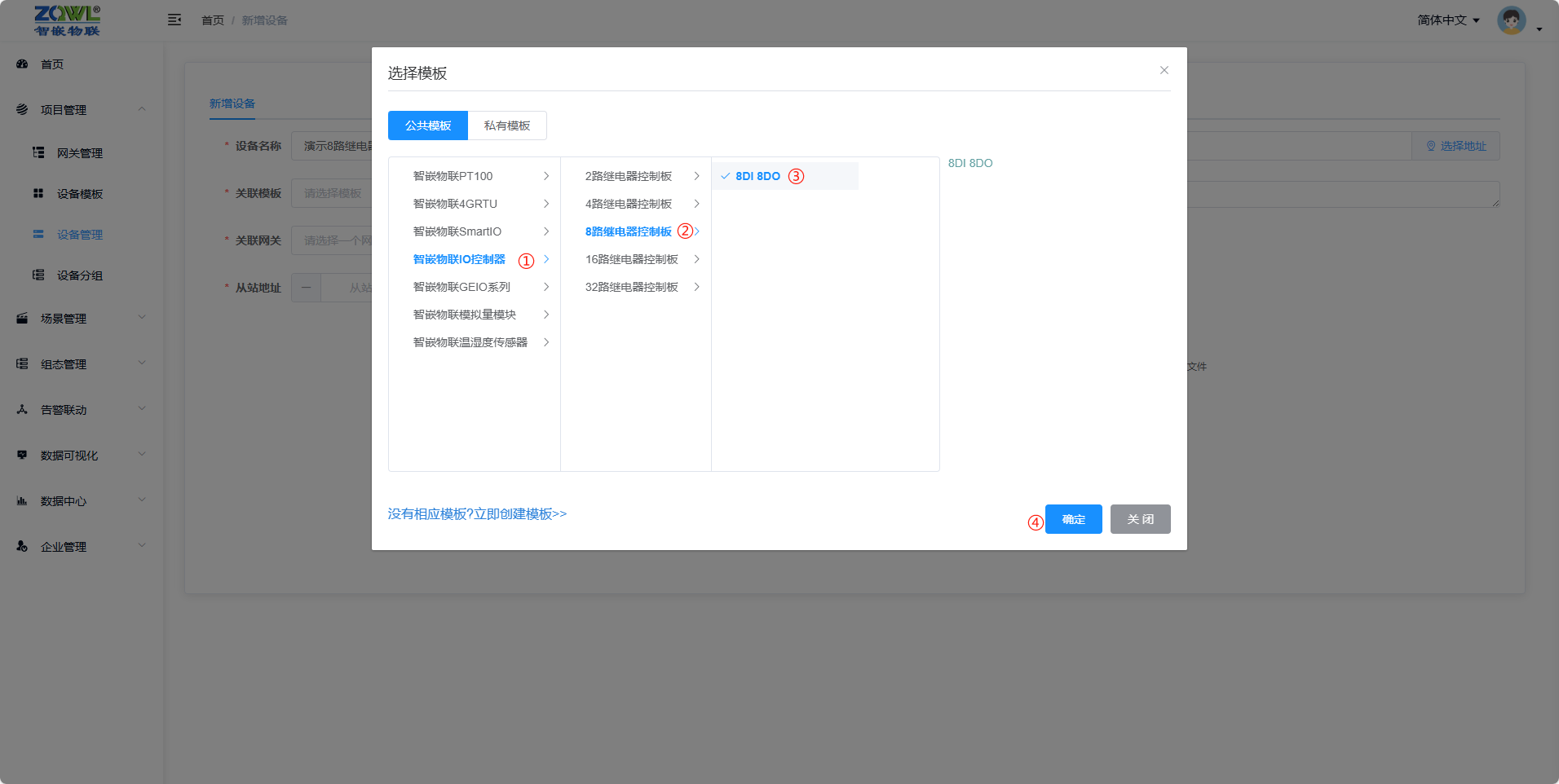
Task: Click the 企业管理 user icon
Action: 22,546
